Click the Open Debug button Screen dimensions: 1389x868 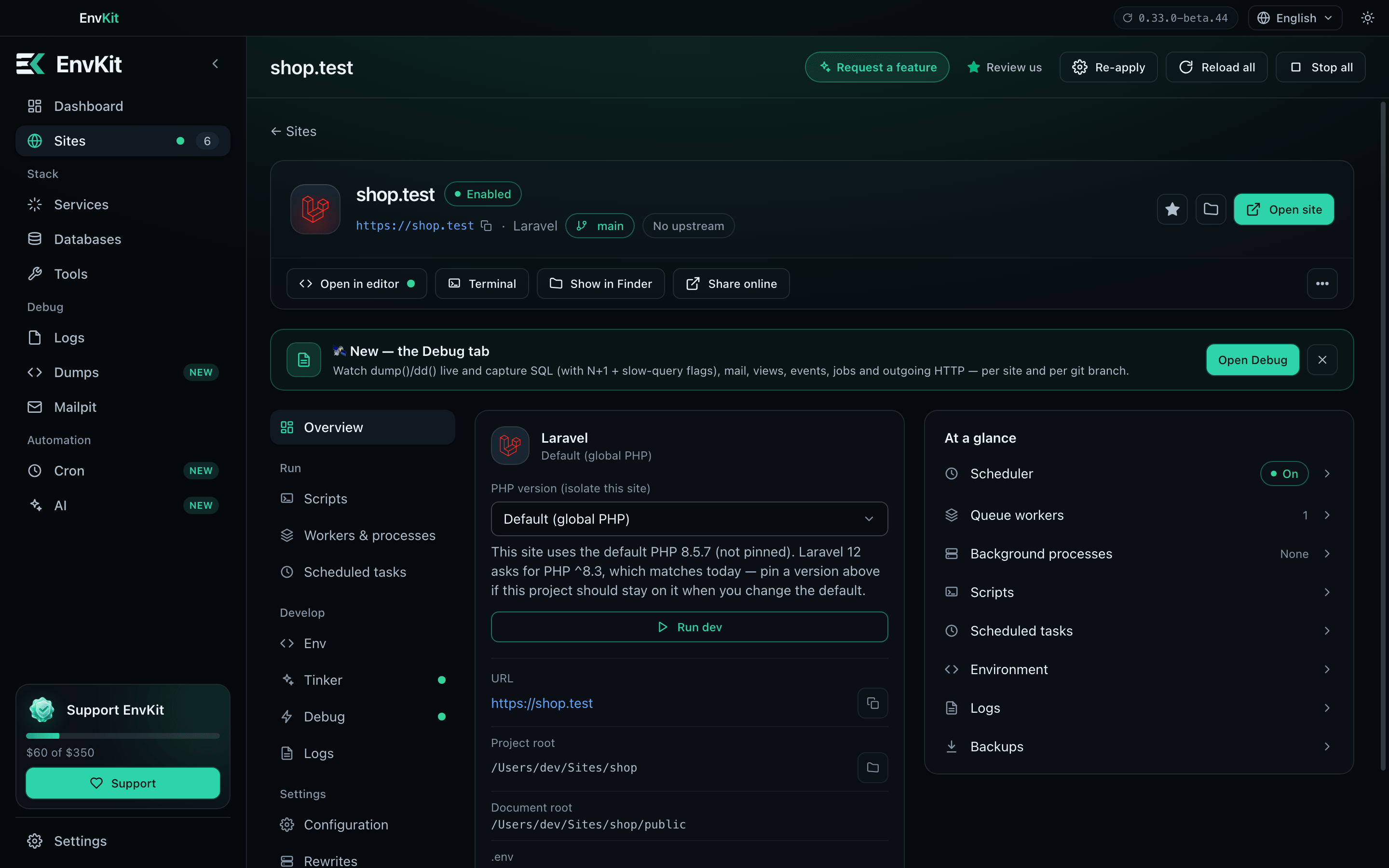[1253, 360]
